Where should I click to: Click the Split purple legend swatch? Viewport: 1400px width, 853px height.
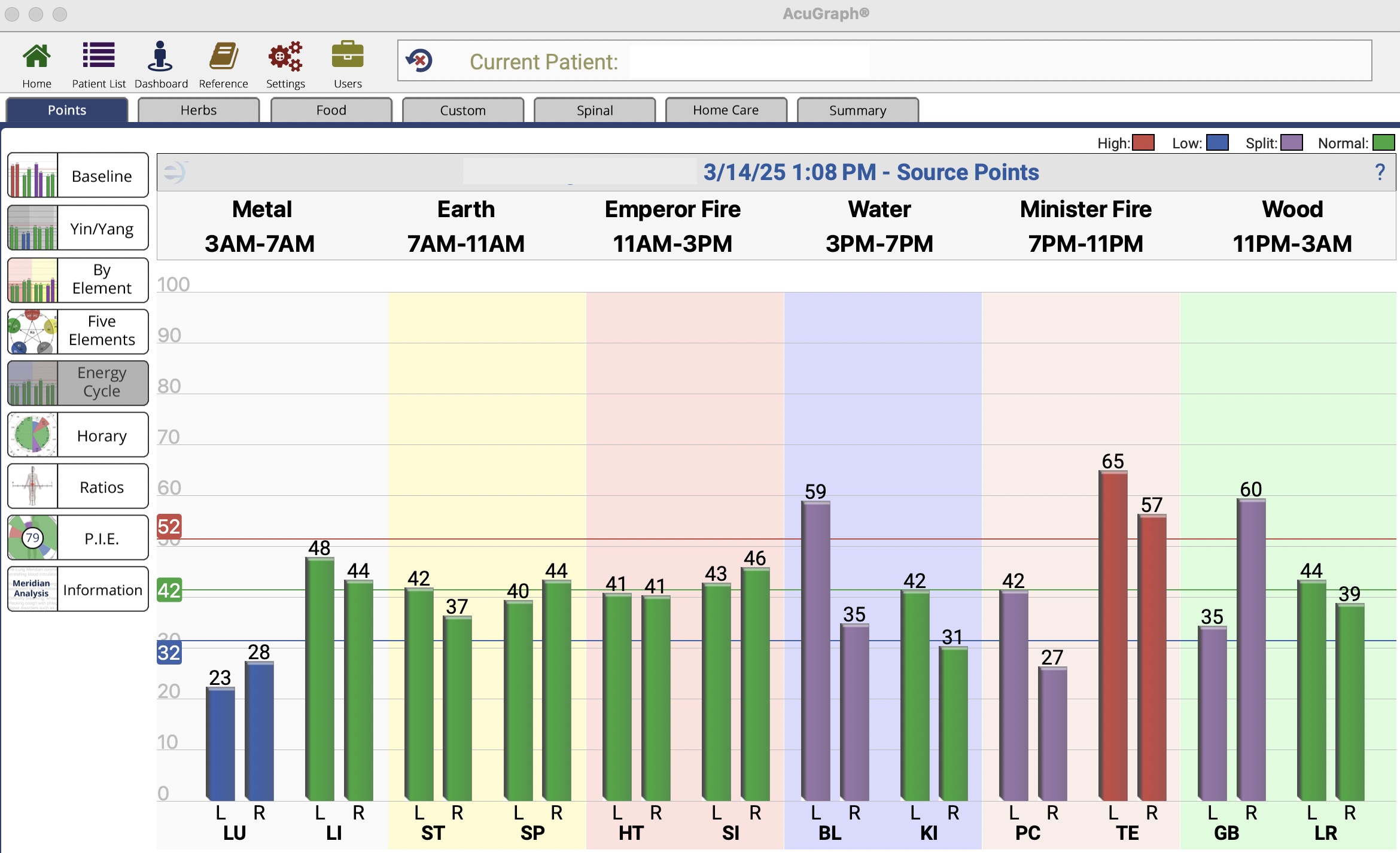click(1291, 143)
